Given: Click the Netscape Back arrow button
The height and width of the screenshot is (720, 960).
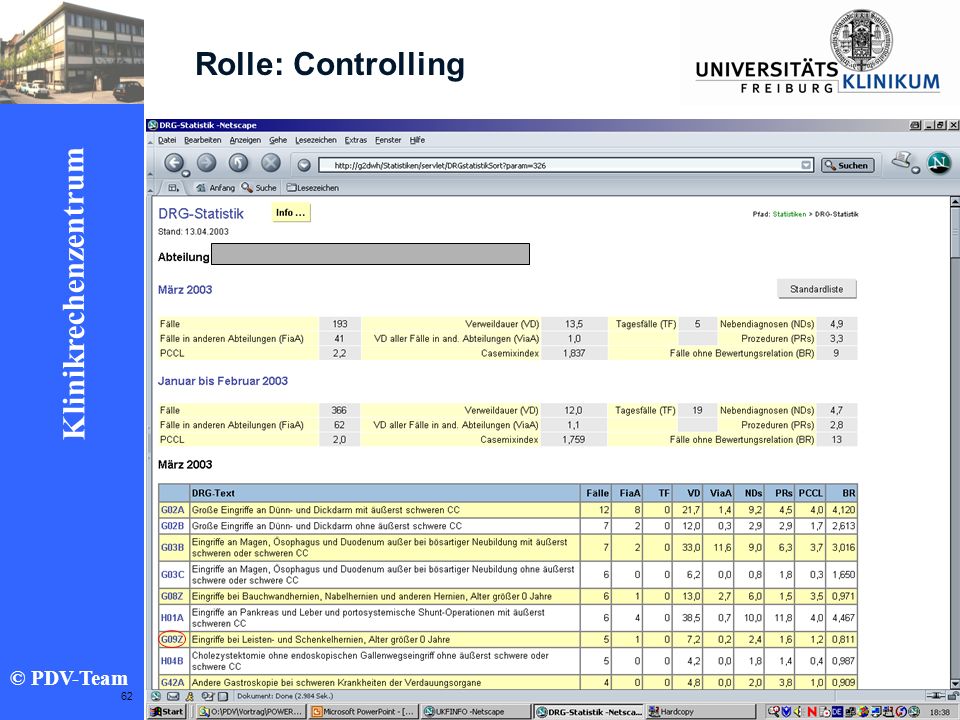Looking at the screenshot, I should (174, 163).
